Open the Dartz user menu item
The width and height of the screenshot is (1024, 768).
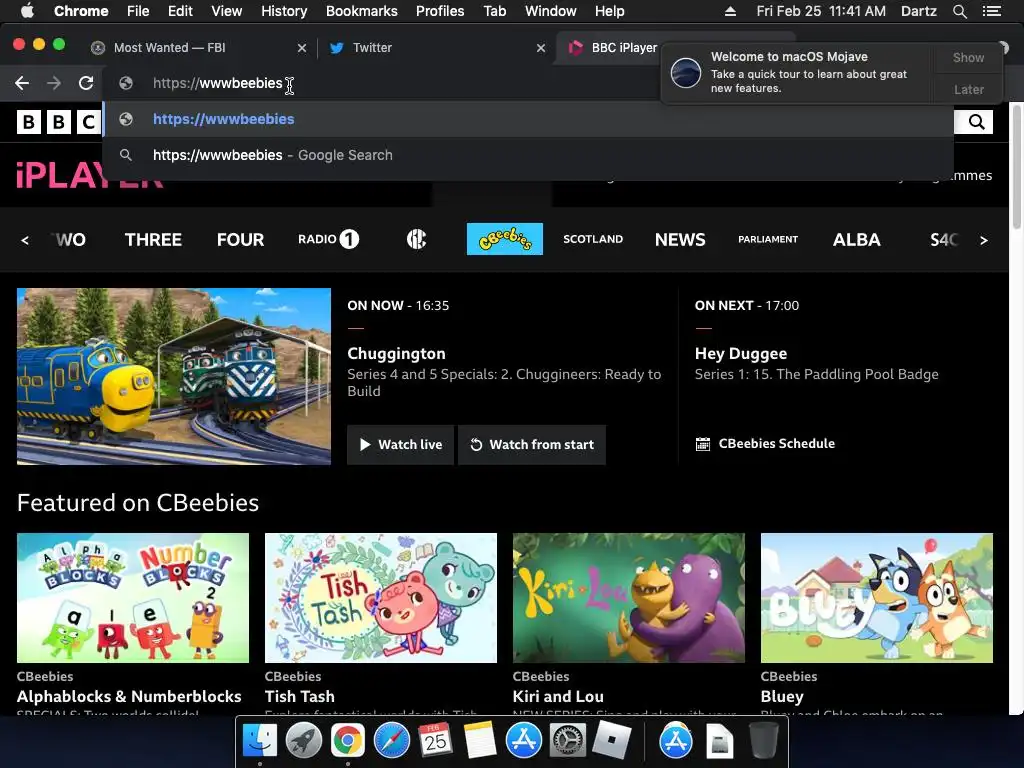pyautogui.click(x=918, y=11)
